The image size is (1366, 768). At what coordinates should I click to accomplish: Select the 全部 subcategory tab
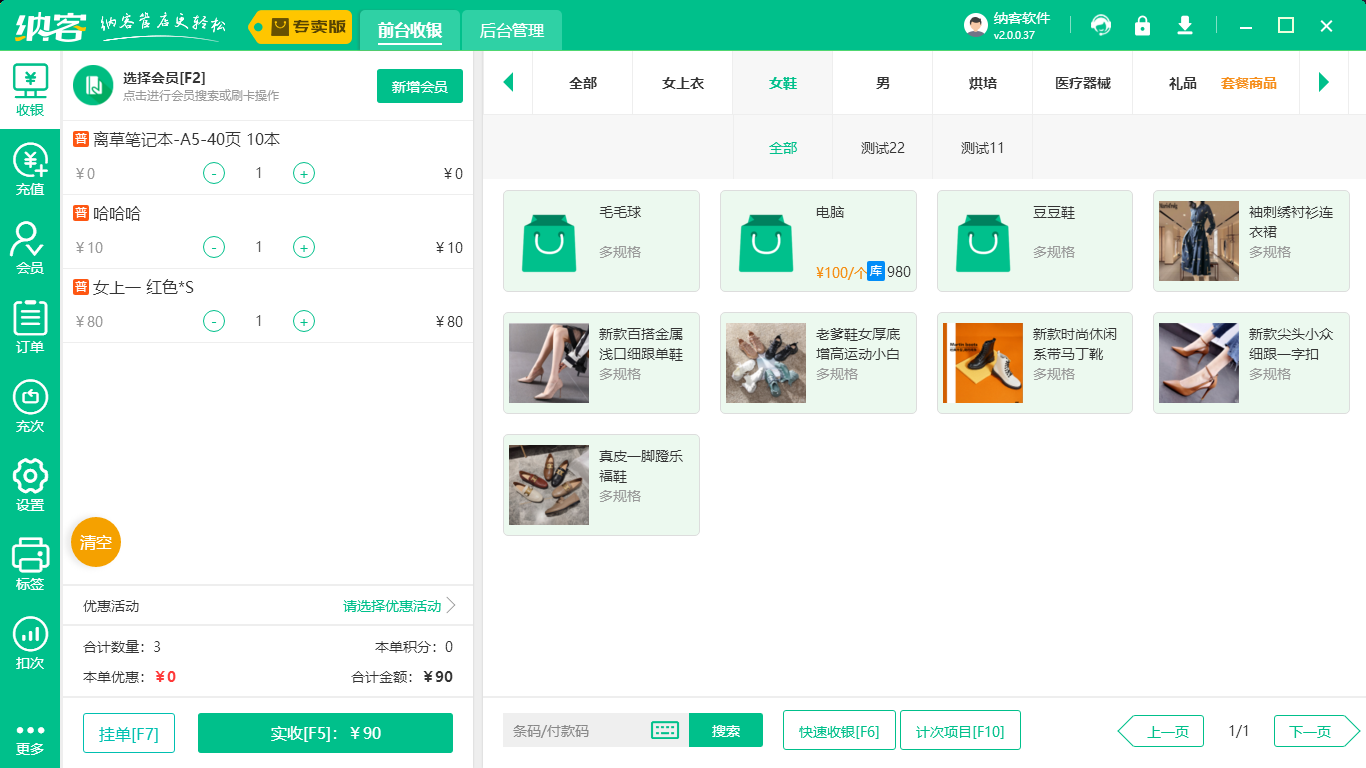pos(783,148)
